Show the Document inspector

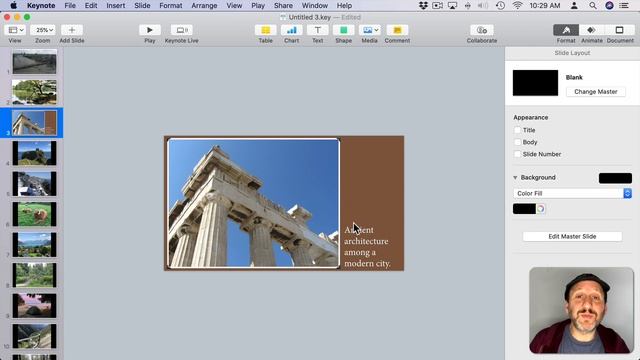pyautogui.click(x=620, y=30)
